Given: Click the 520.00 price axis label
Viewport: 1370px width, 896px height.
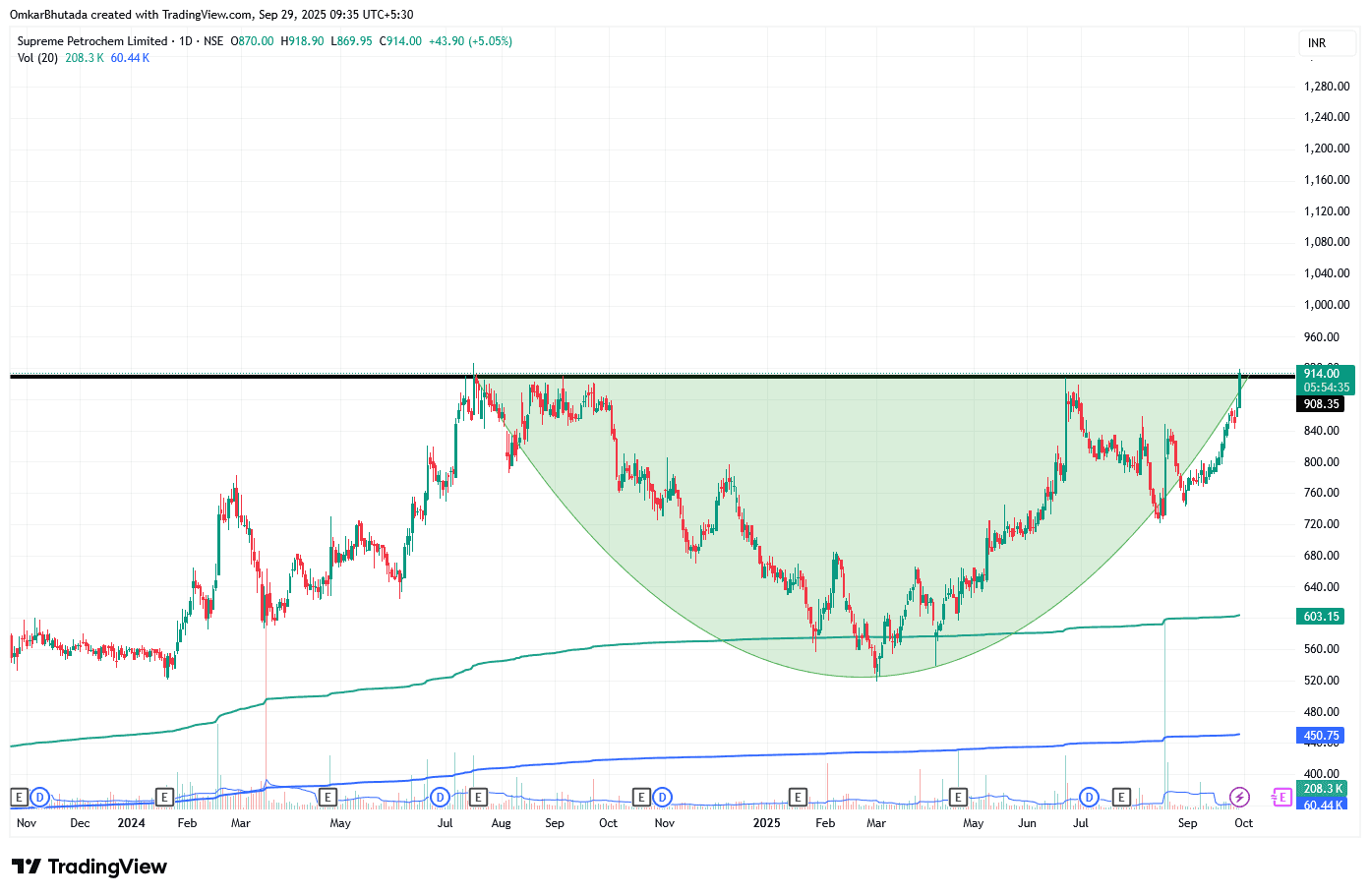Looking at the screenshot, I should 1322,681.
